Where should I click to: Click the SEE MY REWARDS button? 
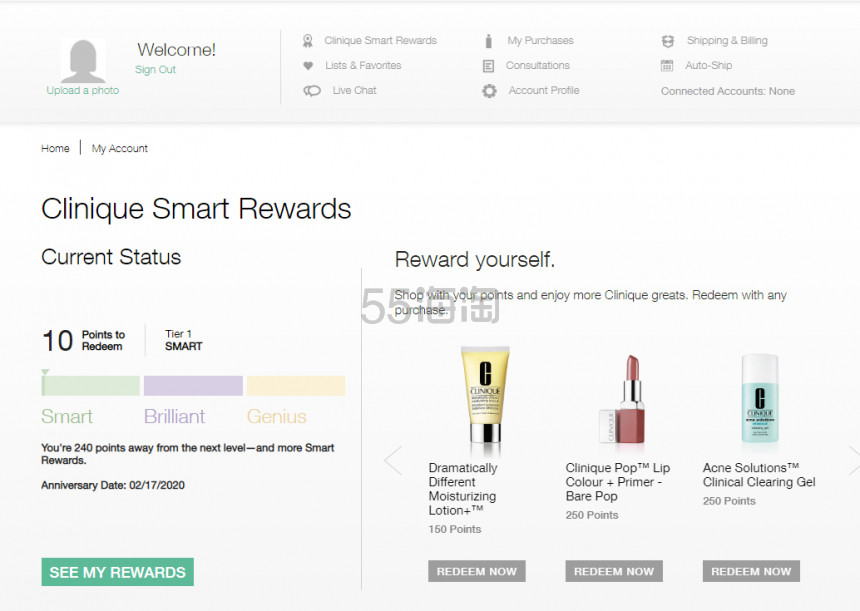click(117, 572)
